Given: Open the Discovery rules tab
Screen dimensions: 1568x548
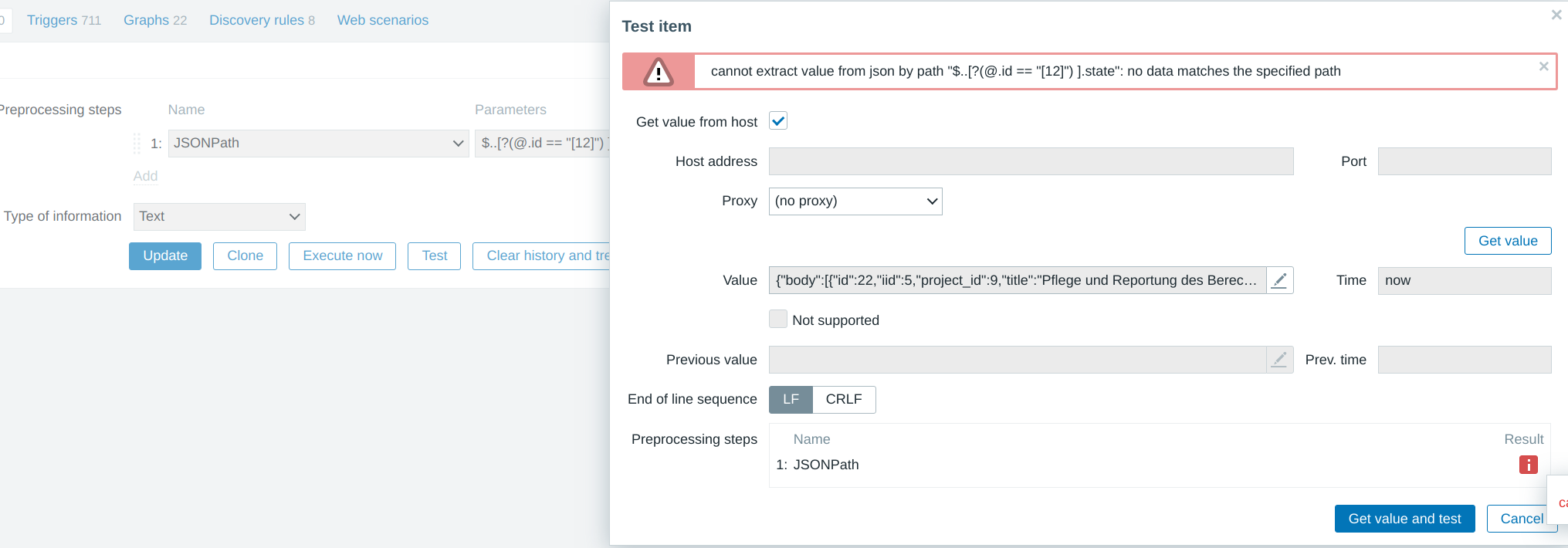Looking at the screenshot, I should 262,20.
